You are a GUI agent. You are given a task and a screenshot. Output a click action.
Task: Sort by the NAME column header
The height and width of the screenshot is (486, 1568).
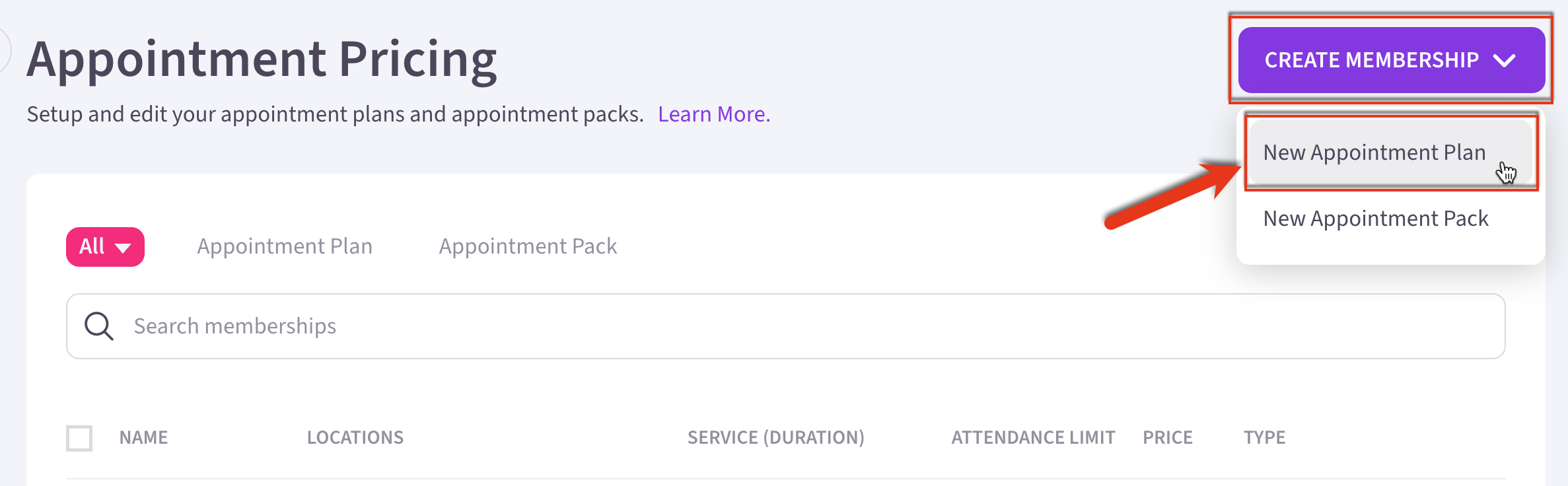[x=143, y=438]
